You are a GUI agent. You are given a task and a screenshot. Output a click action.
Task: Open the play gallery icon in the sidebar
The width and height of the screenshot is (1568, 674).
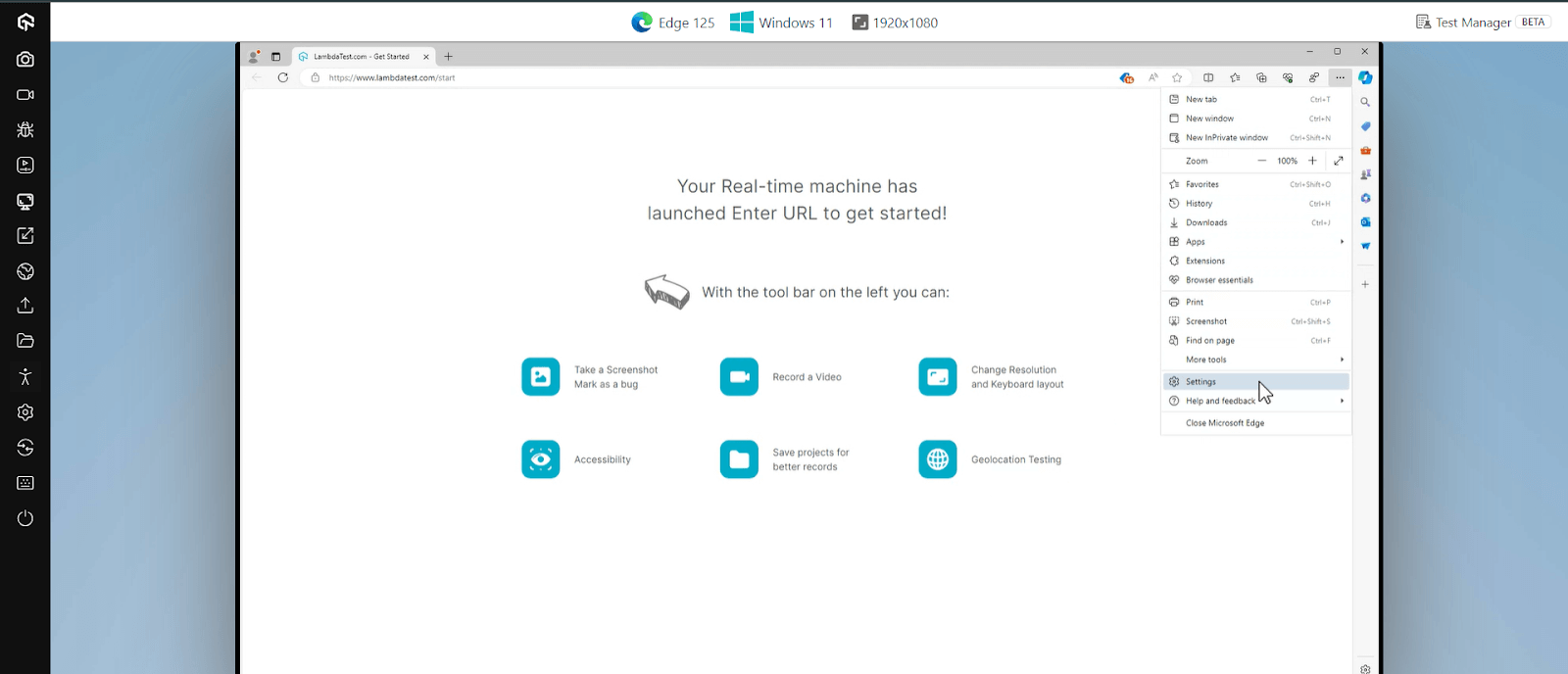pyautogui.click(x=25, y=165)
